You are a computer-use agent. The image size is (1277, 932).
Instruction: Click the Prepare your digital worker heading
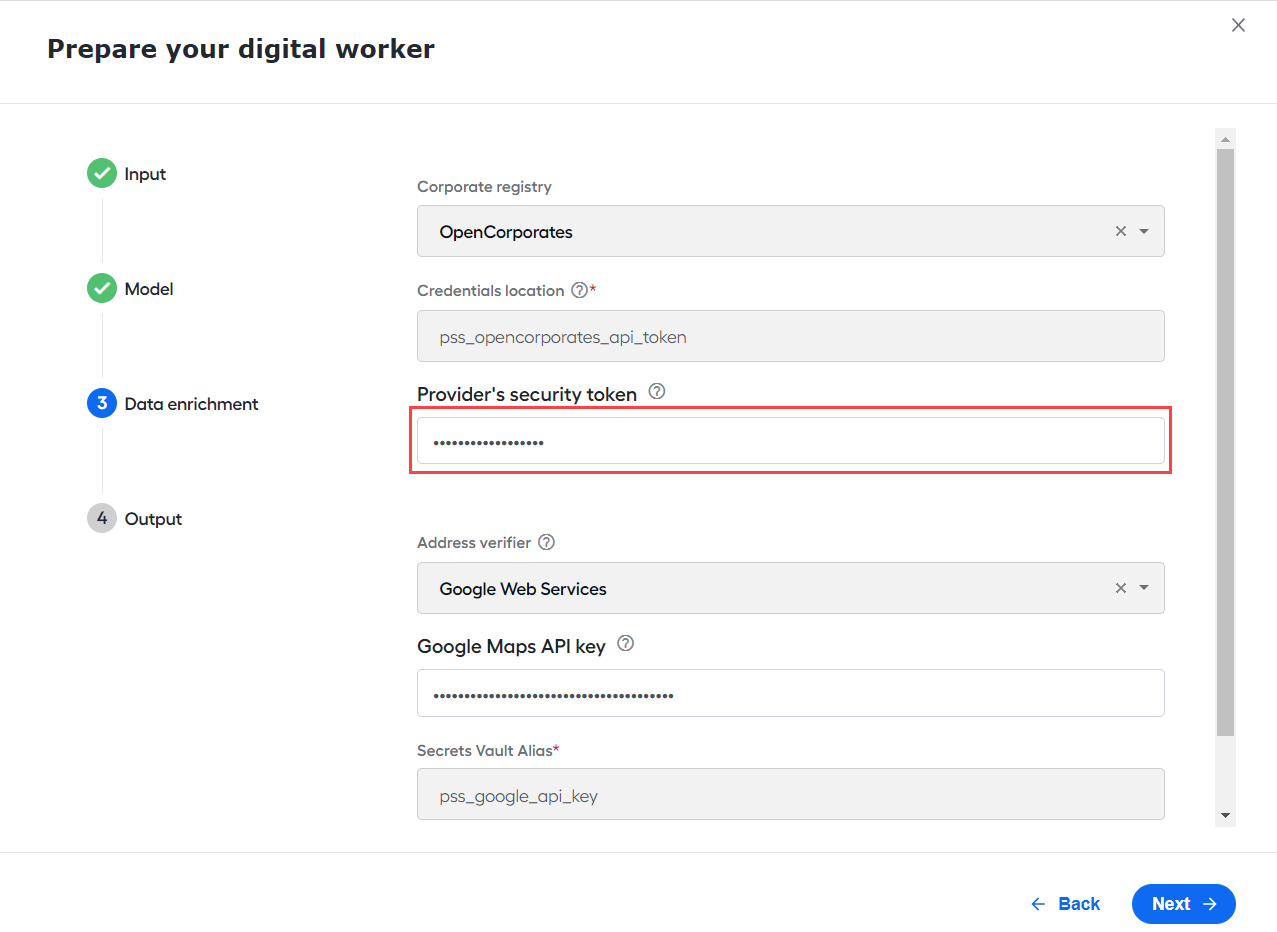click(241, 48)
